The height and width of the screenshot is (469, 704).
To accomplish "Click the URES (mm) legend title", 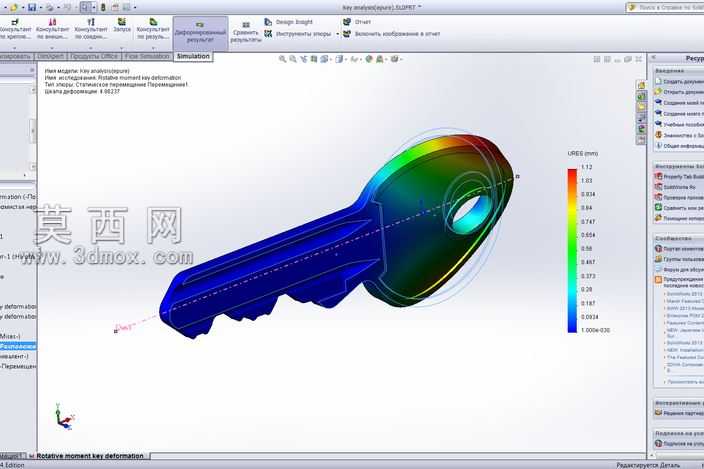I will [583, 153].
